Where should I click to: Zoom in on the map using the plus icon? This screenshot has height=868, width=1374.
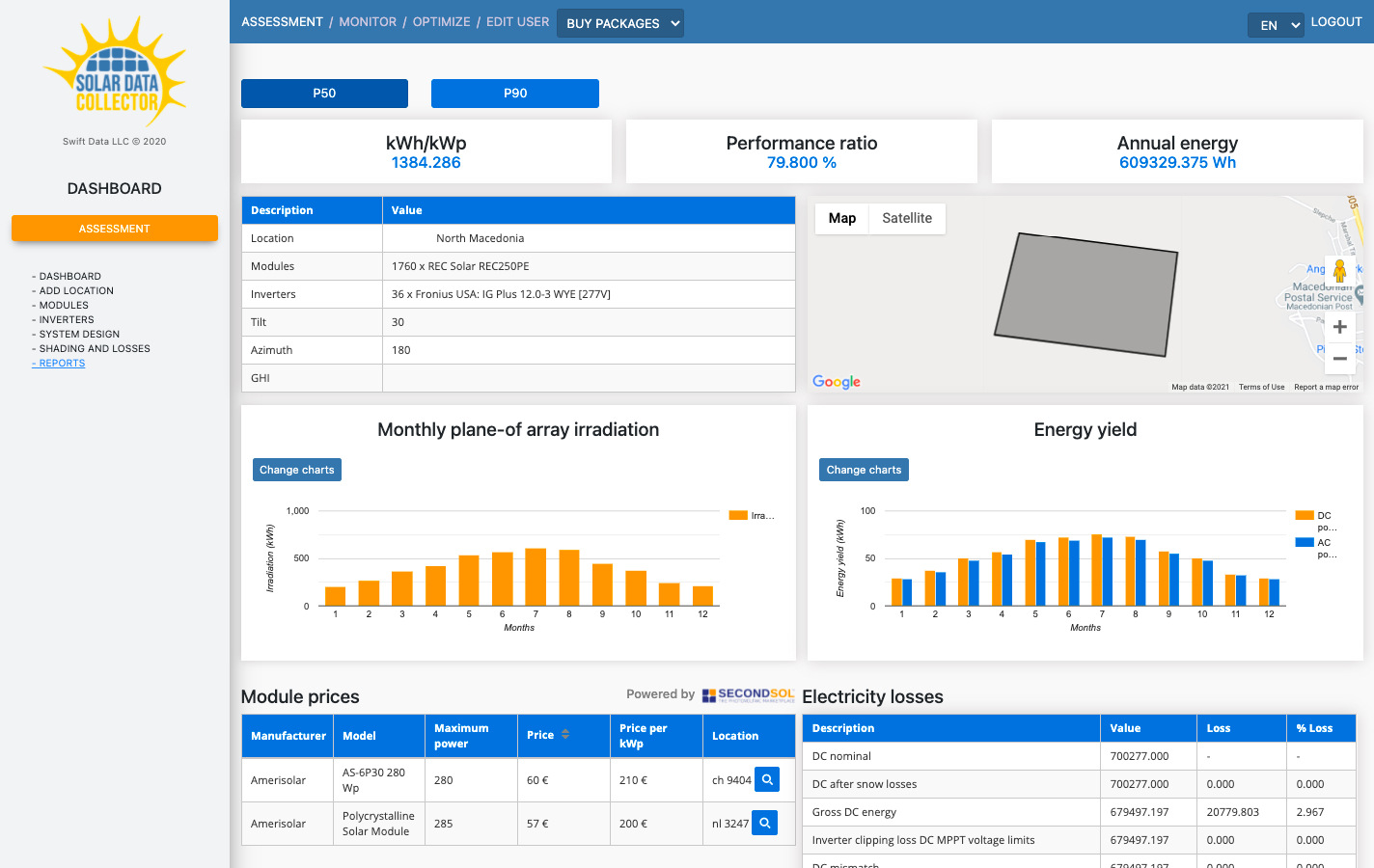click(1339, 327)
